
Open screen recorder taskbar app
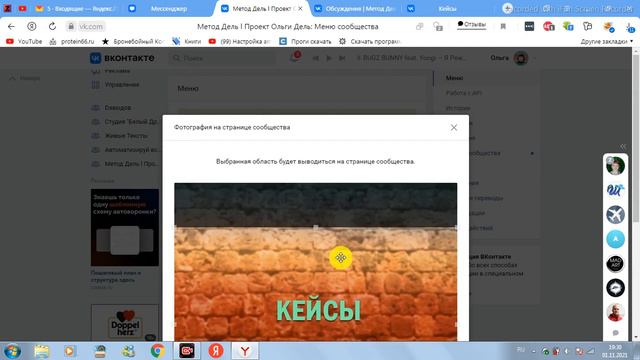point(187,351)
